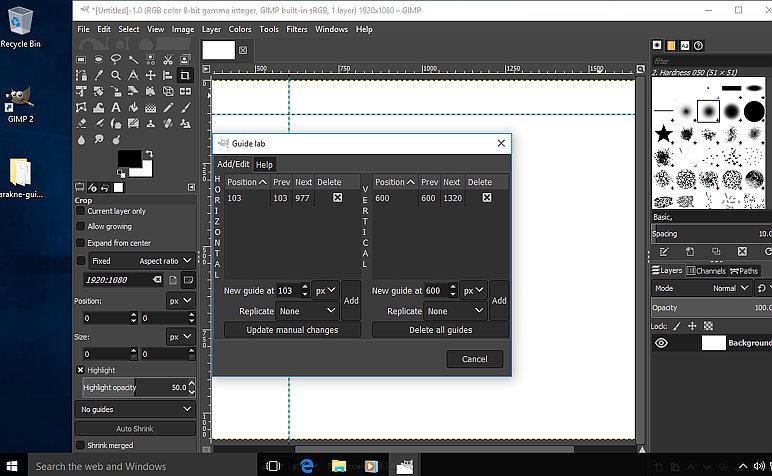Viewport: 772px width, 476px height.
Task: Toggle the Fixed aspect ratio checkbox
Action: (x=81, y=260)
